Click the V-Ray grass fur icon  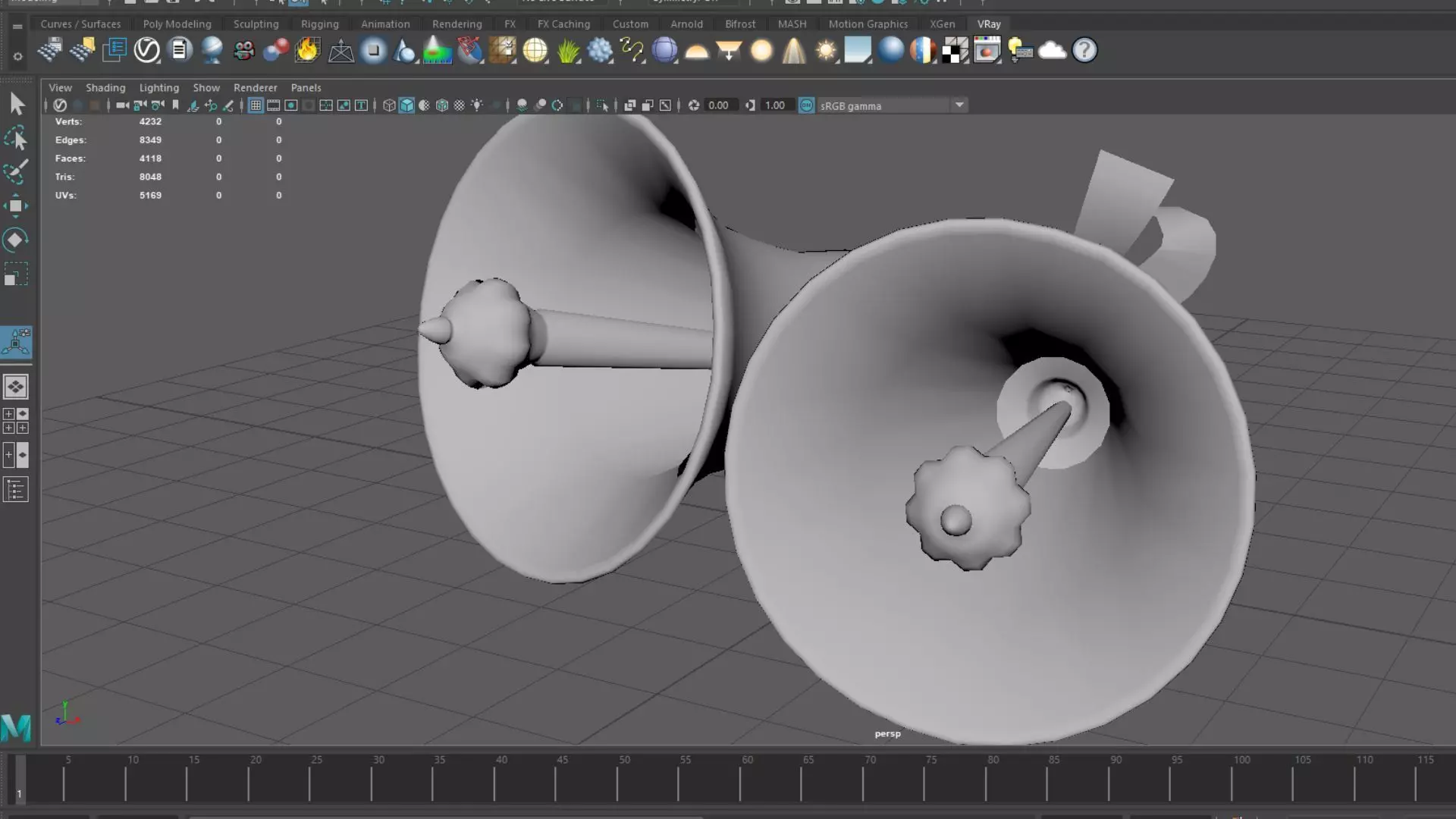point(568,51)
